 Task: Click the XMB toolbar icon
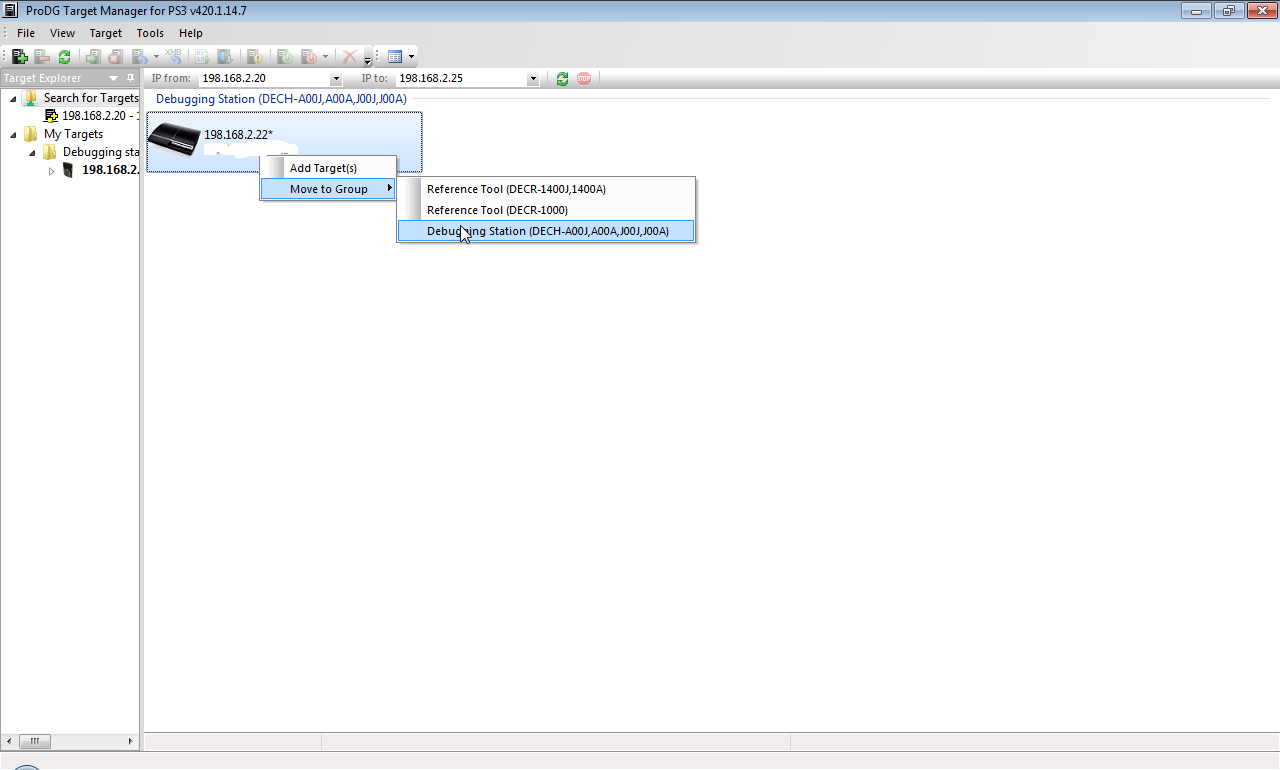[x=174, y=56]
